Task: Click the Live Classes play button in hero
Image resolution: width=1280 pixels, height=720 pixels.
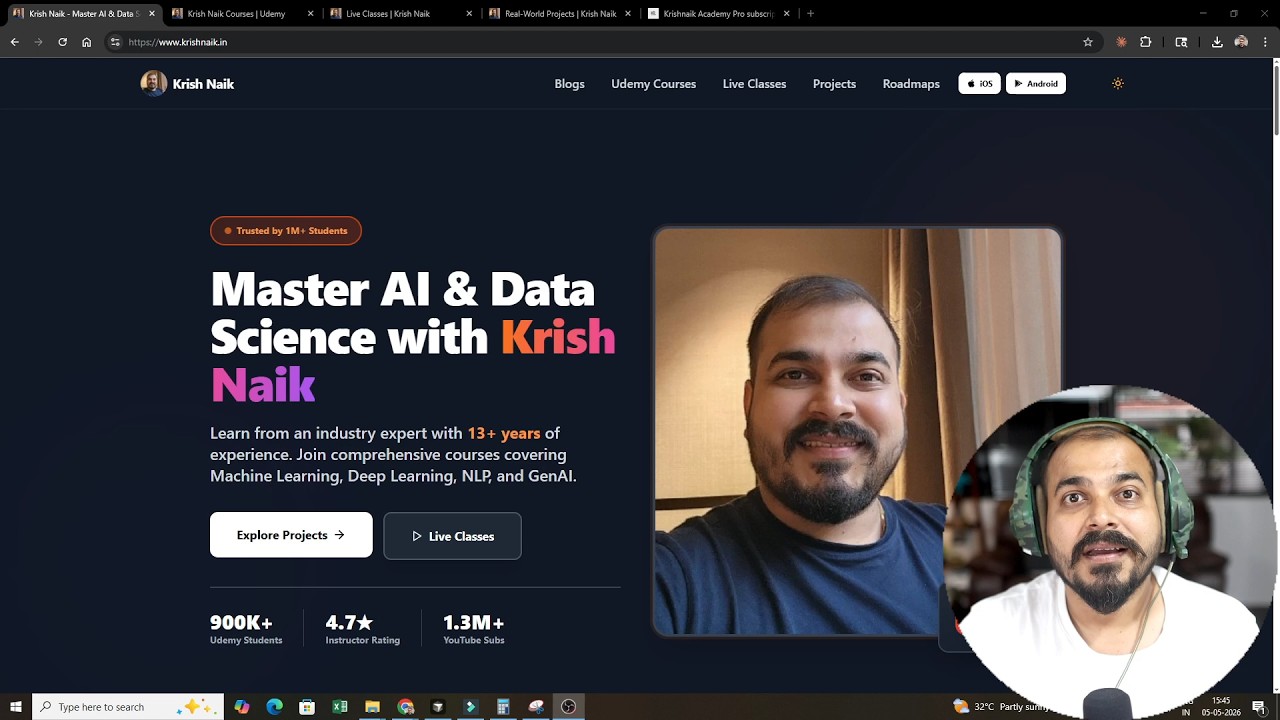Action: (x=452, y=536)
